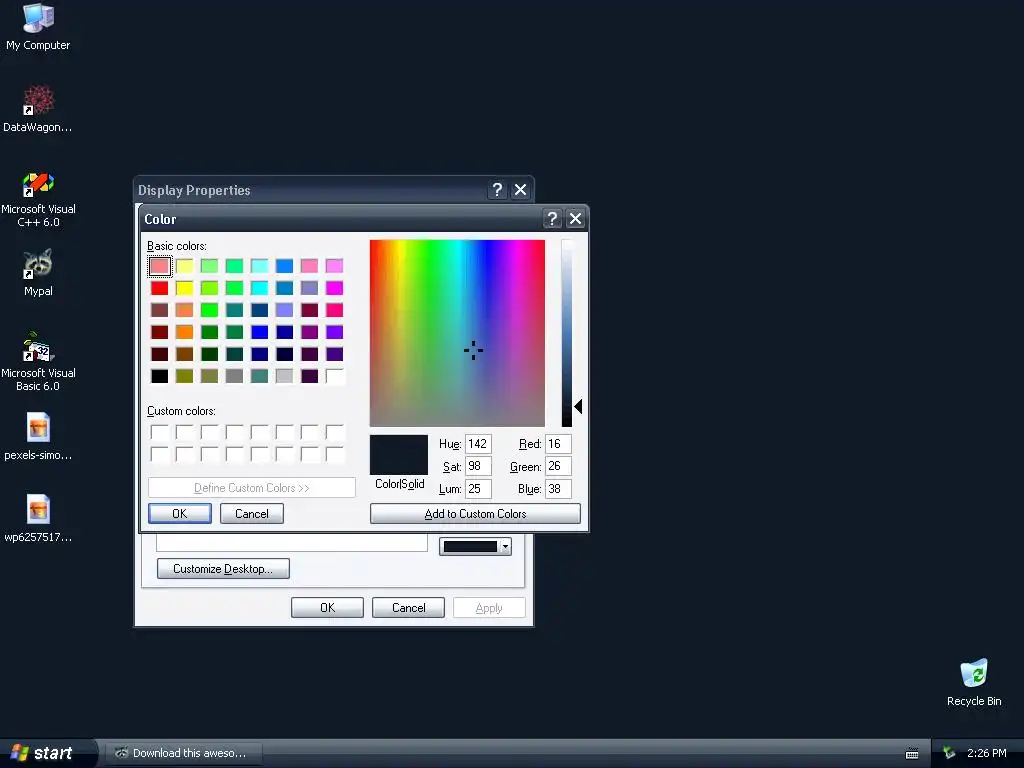Click Add to Custom Colors button
Viewport: 1024px width, 768px height.
point(475,513)
